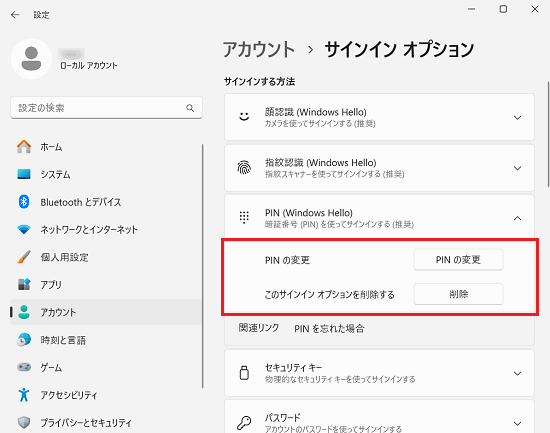Open 個人用設定 category
Image resolution: width=550 pixels, height=433 pixels.
tap(106, 257)
